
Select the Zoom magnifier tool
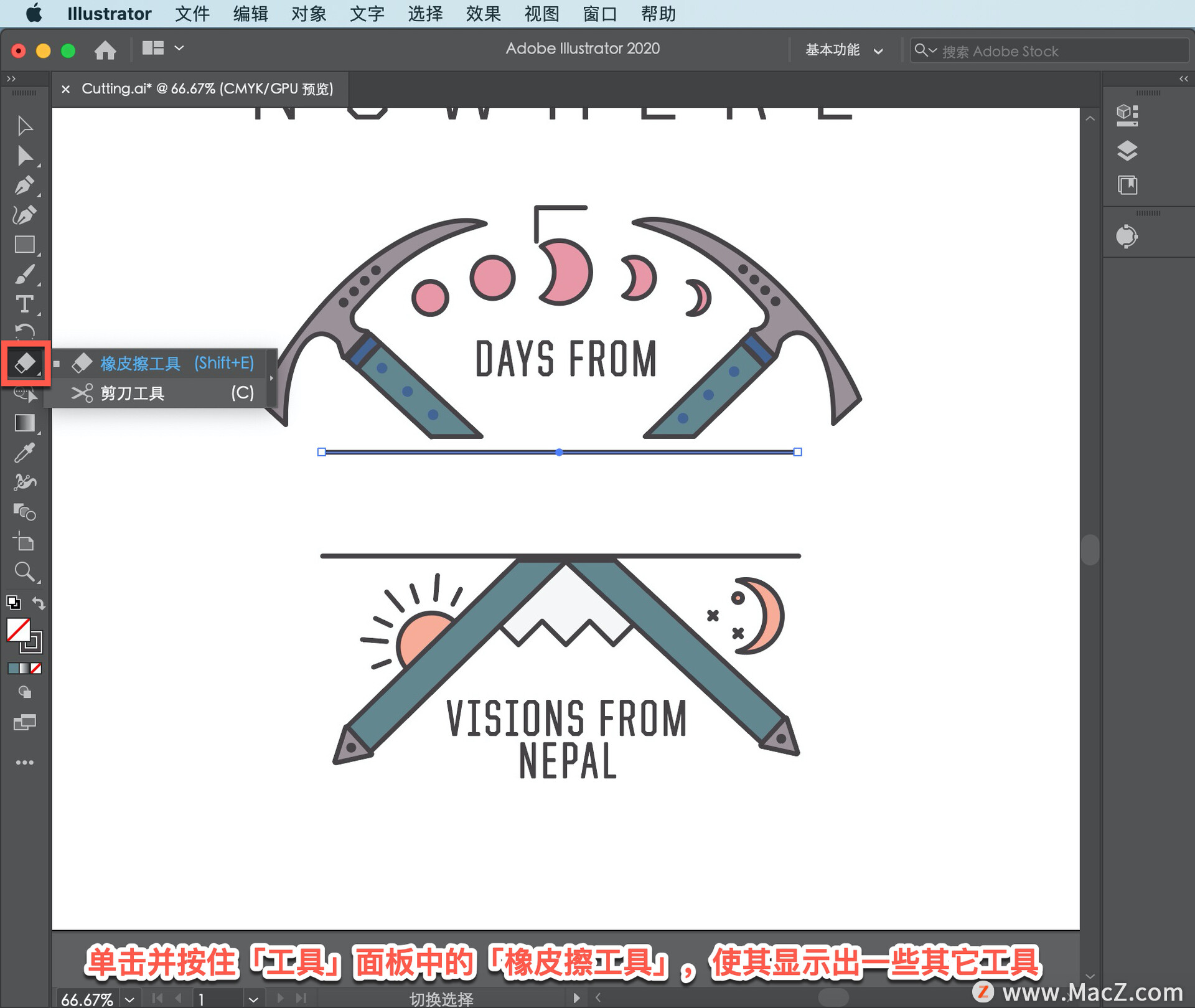pos(24,572)
